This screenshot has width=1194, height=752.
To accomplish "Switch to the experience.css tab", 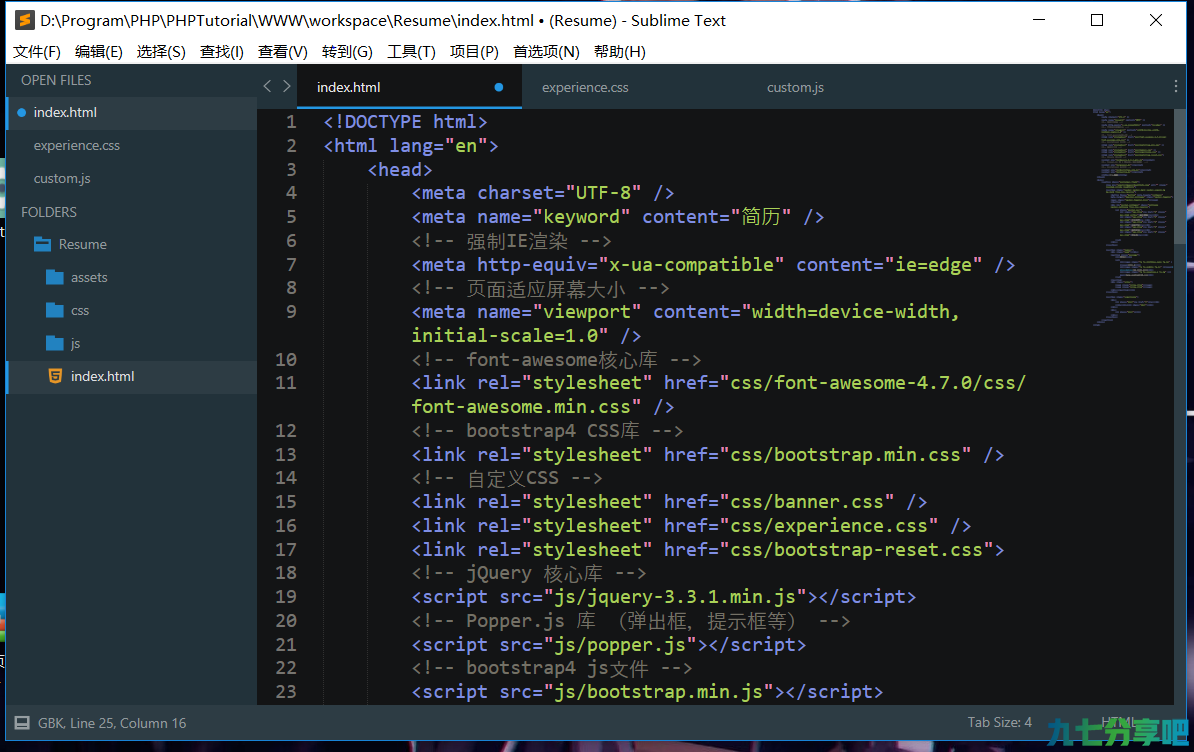I will 585,88.
